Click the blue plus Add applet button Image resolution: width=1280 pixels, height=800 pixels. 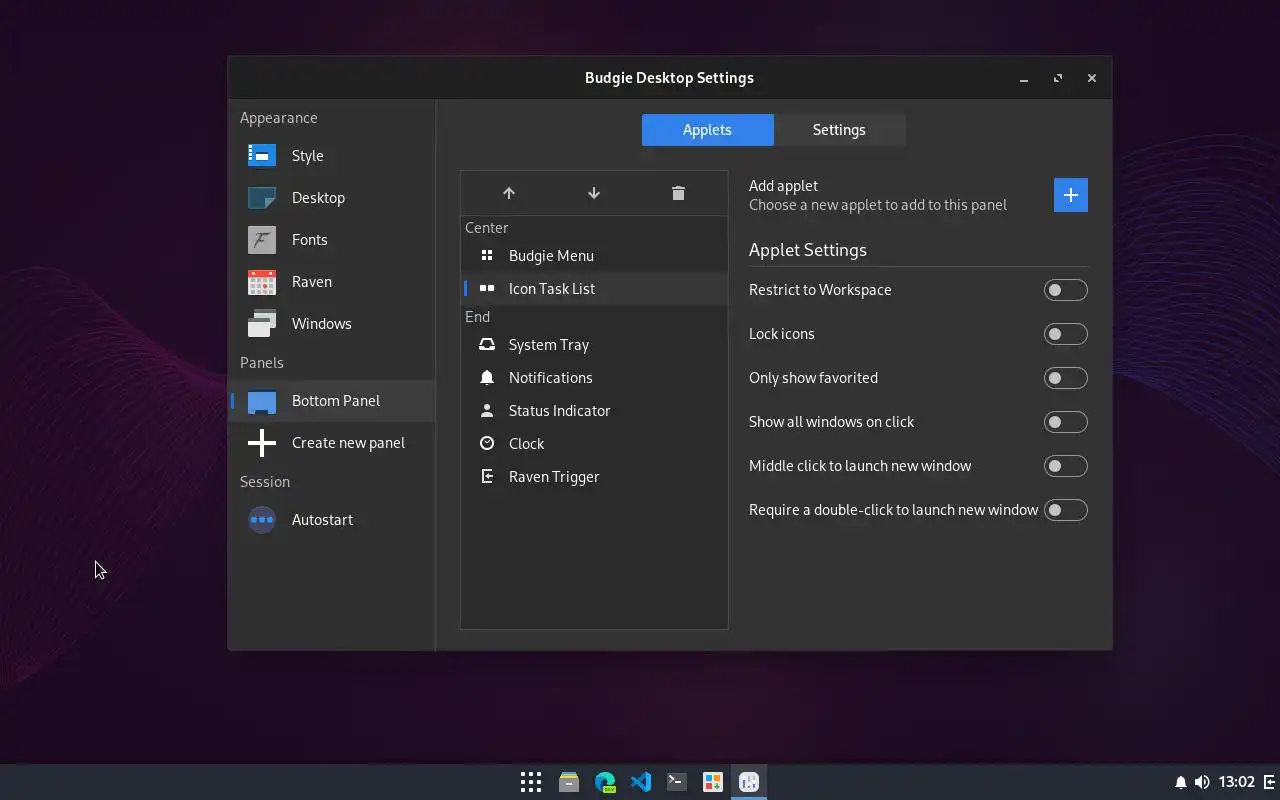coord(1070,195)
